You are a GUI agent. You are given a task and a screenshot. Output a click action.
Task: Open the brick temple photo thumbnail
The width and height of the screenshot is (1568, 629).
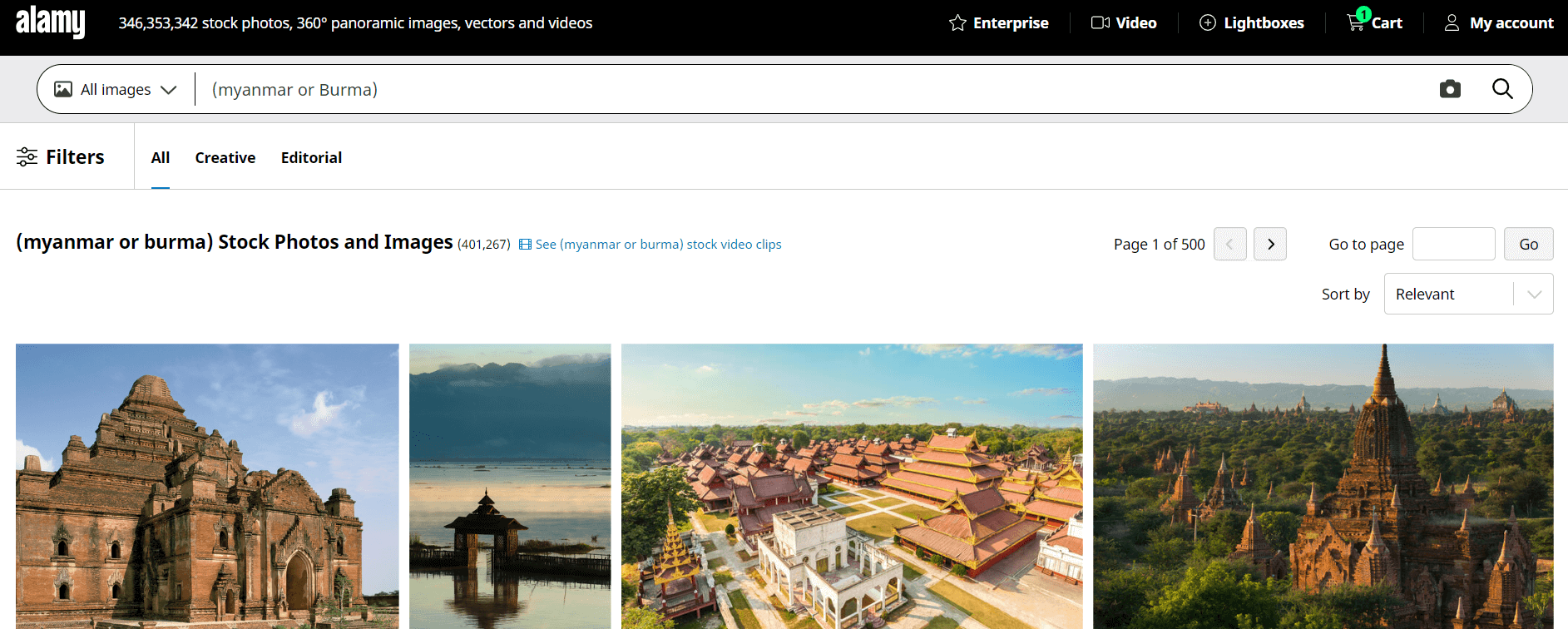(x=207, y=487)
